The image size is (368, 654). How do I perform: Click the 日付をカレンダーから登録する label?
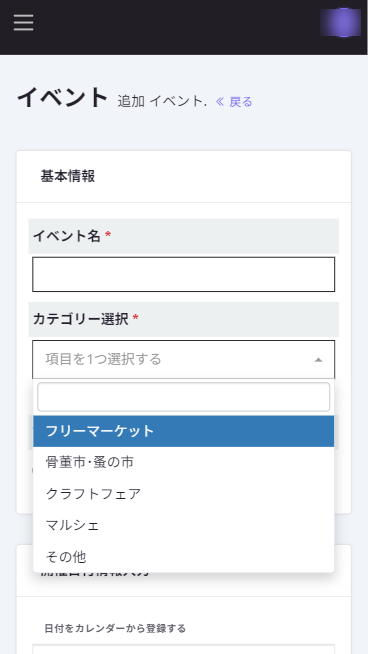(115, 628)
